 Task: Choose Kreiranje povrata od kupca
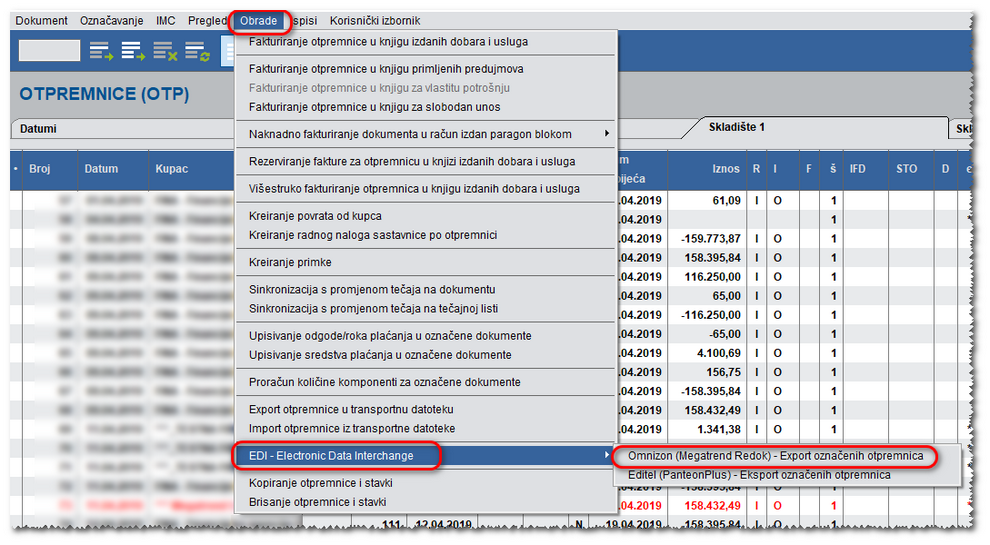tap(315, 216)
